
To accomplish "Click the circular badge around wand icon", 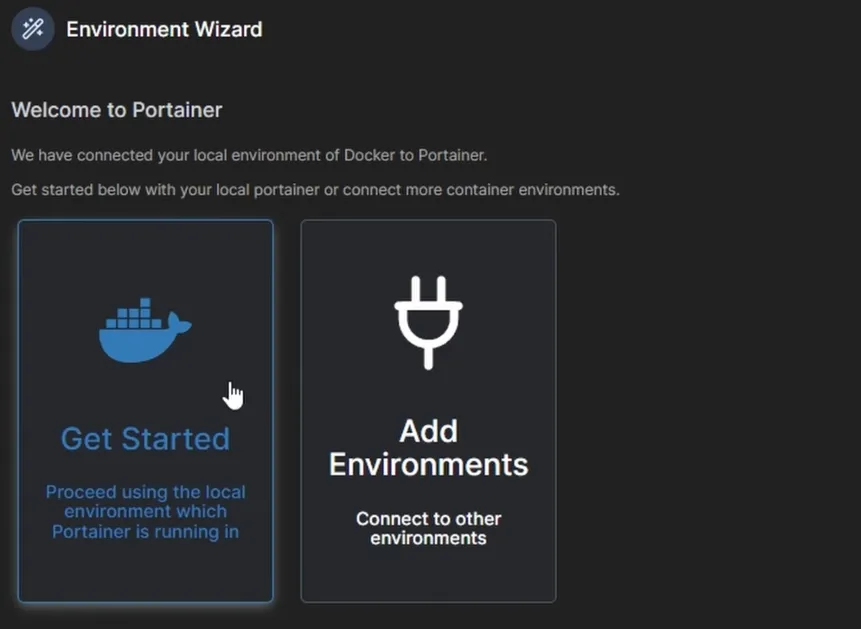I will 32,29.
